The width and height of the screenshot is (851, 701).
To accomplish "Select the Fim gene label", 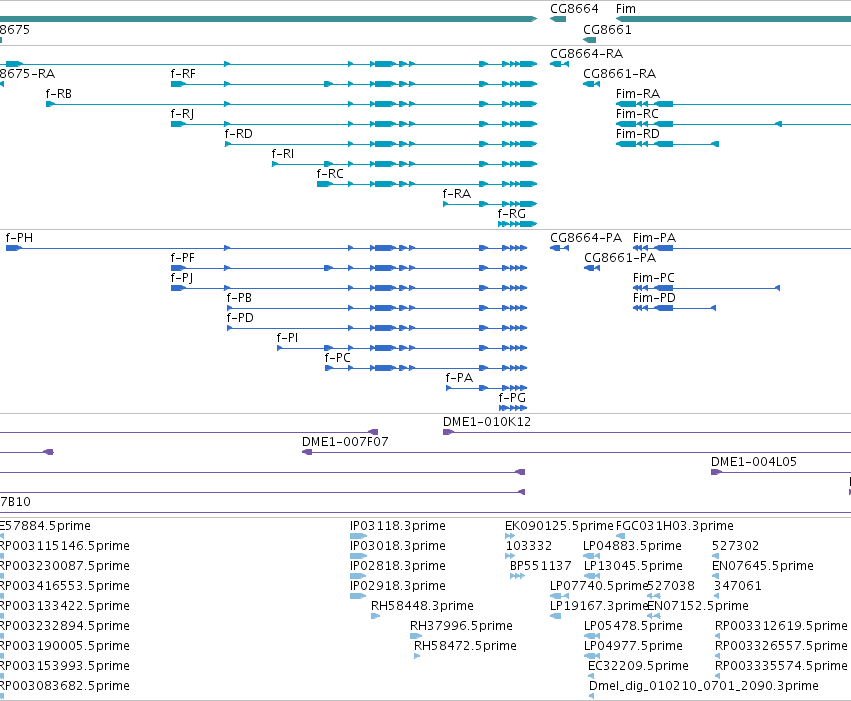I will [x=625, y=9].
